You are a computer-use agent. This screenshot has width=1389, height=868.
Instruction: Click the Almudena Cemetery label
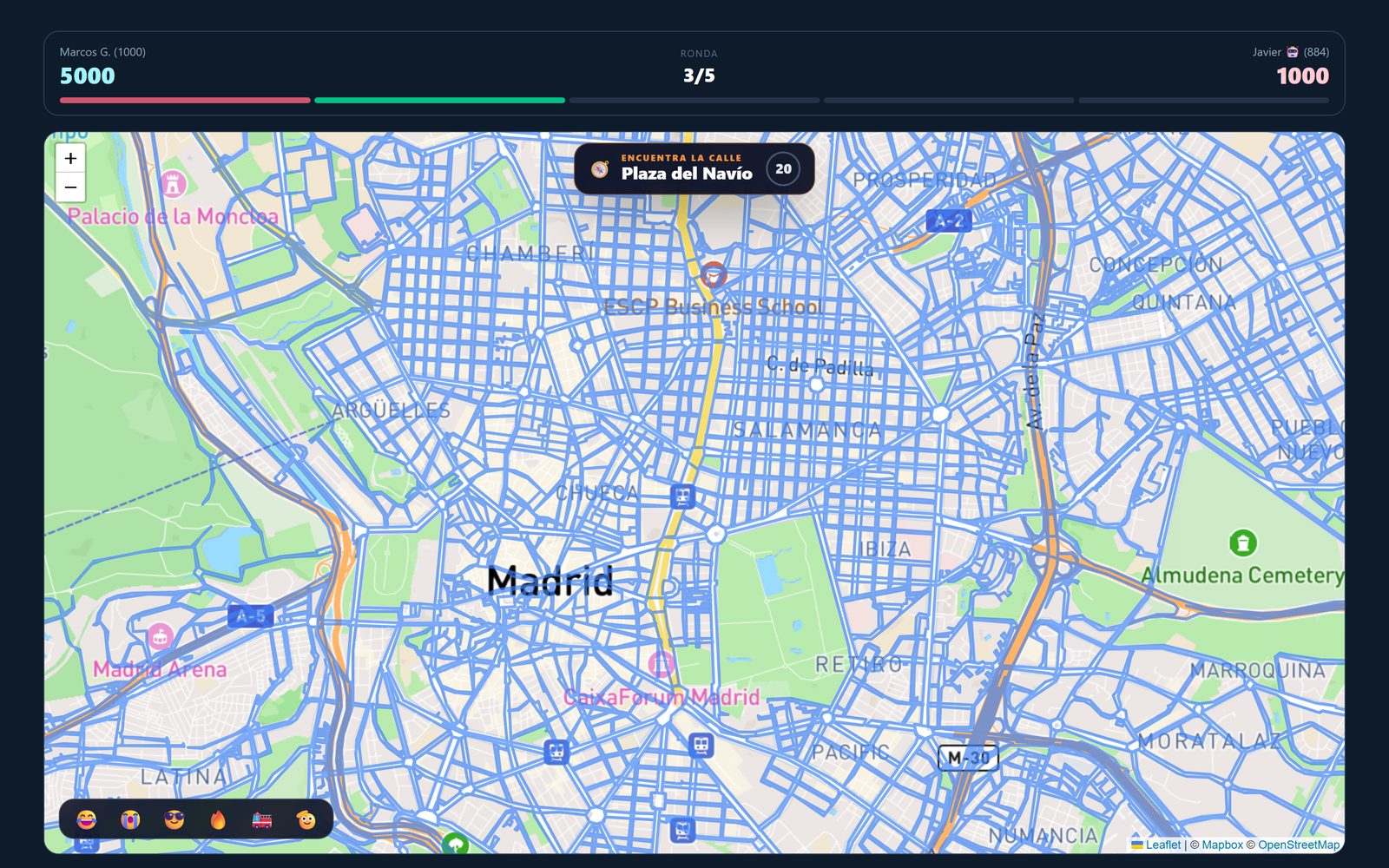[x=1242, y=575]
